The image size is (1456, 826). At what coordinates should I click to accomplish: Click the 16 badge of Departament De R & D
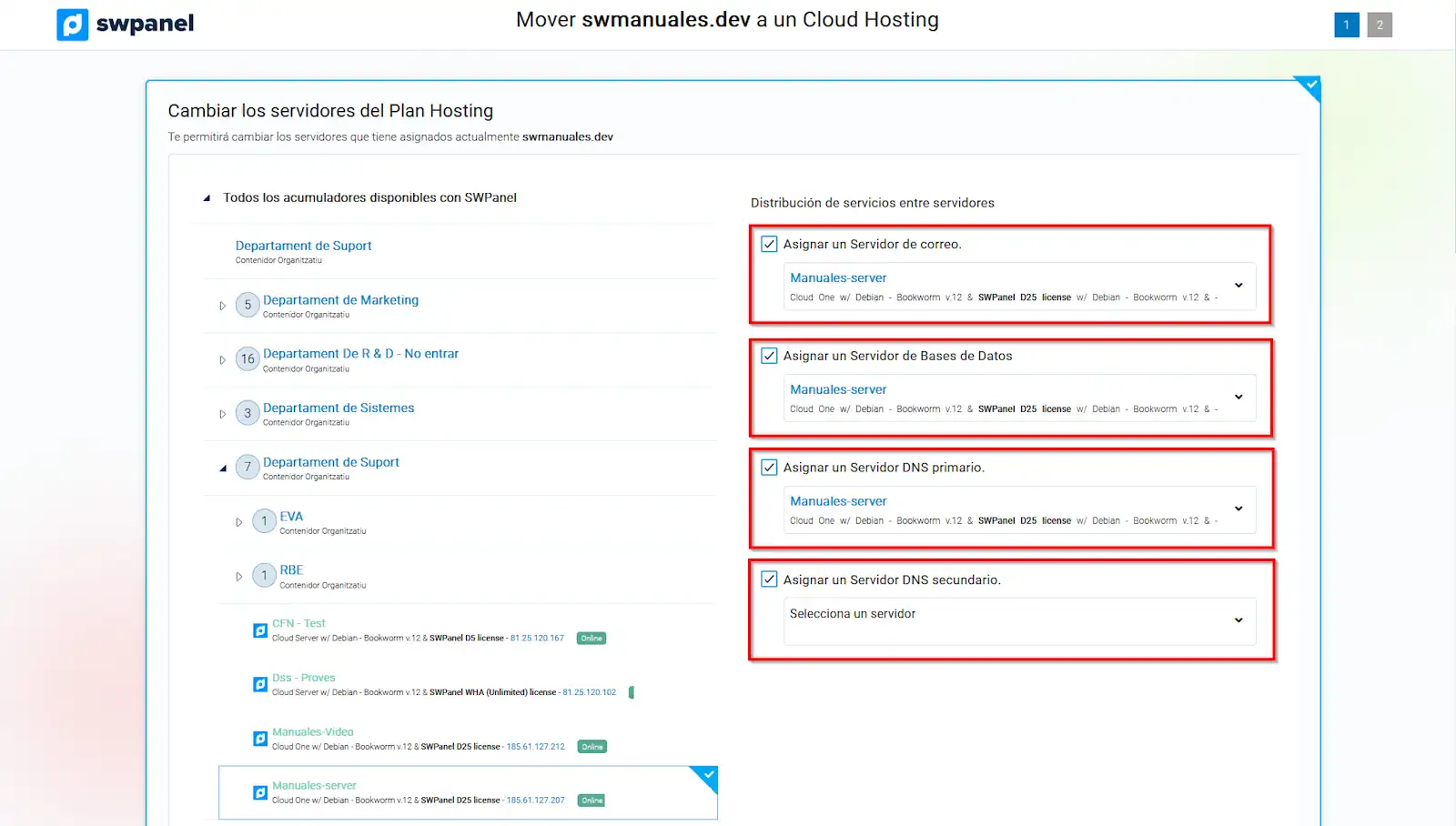click(x=248, y=358)
